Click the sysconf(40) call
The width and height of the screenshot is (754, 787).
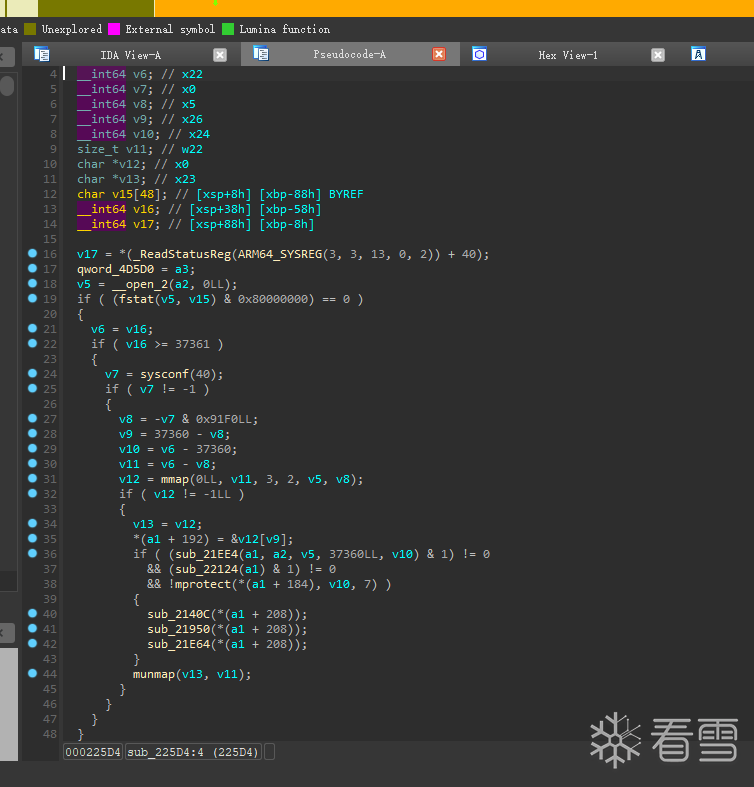click(x=181, y=374)
